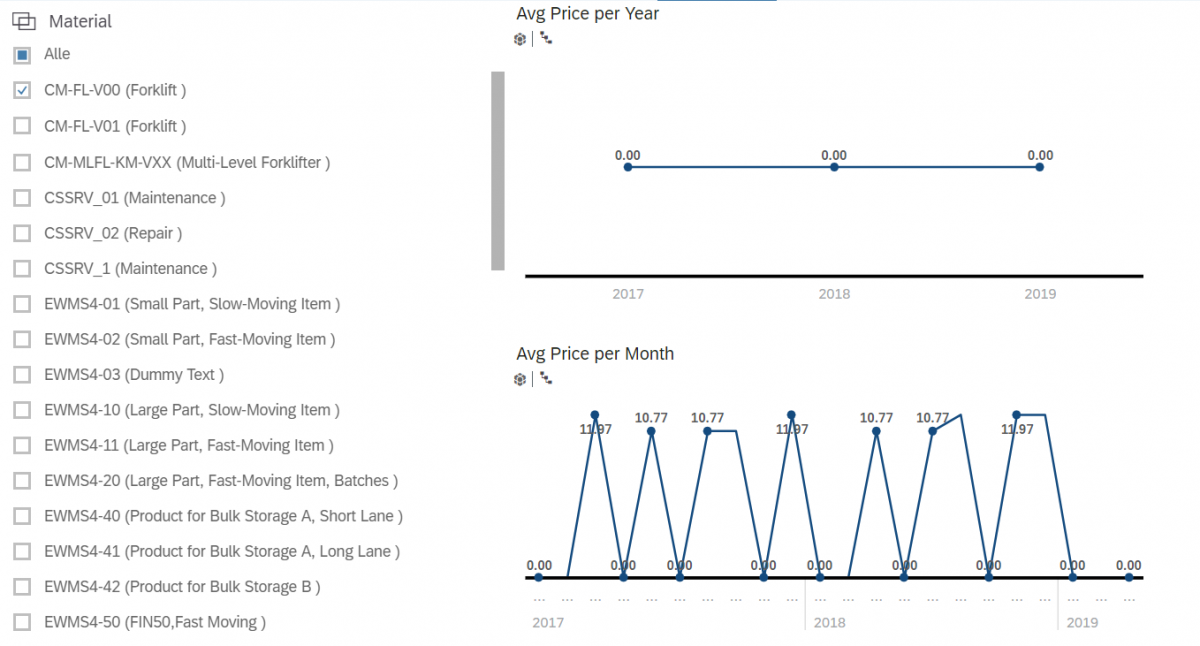Viewport: 1200px width, 646px height.
Task: Select EWMS4-03 (Dummy Text) checkbox
Action: pos(22,375)
